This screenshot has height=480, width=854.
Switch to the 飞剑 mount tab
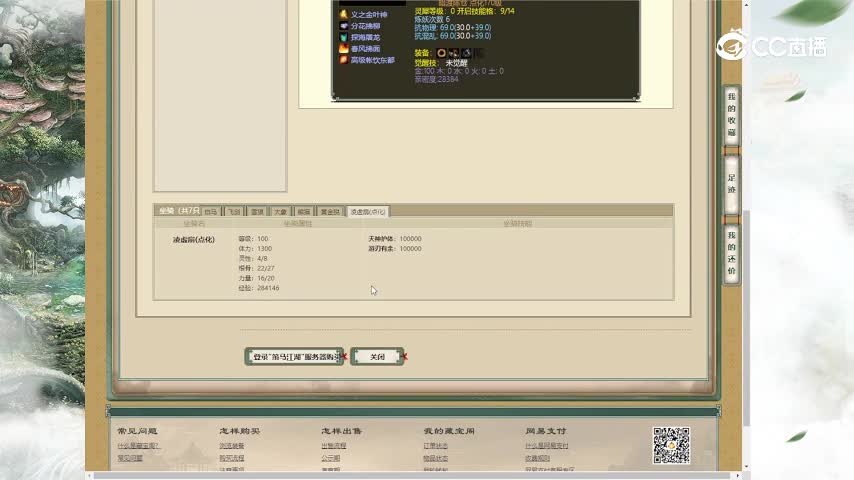point(234,212)
